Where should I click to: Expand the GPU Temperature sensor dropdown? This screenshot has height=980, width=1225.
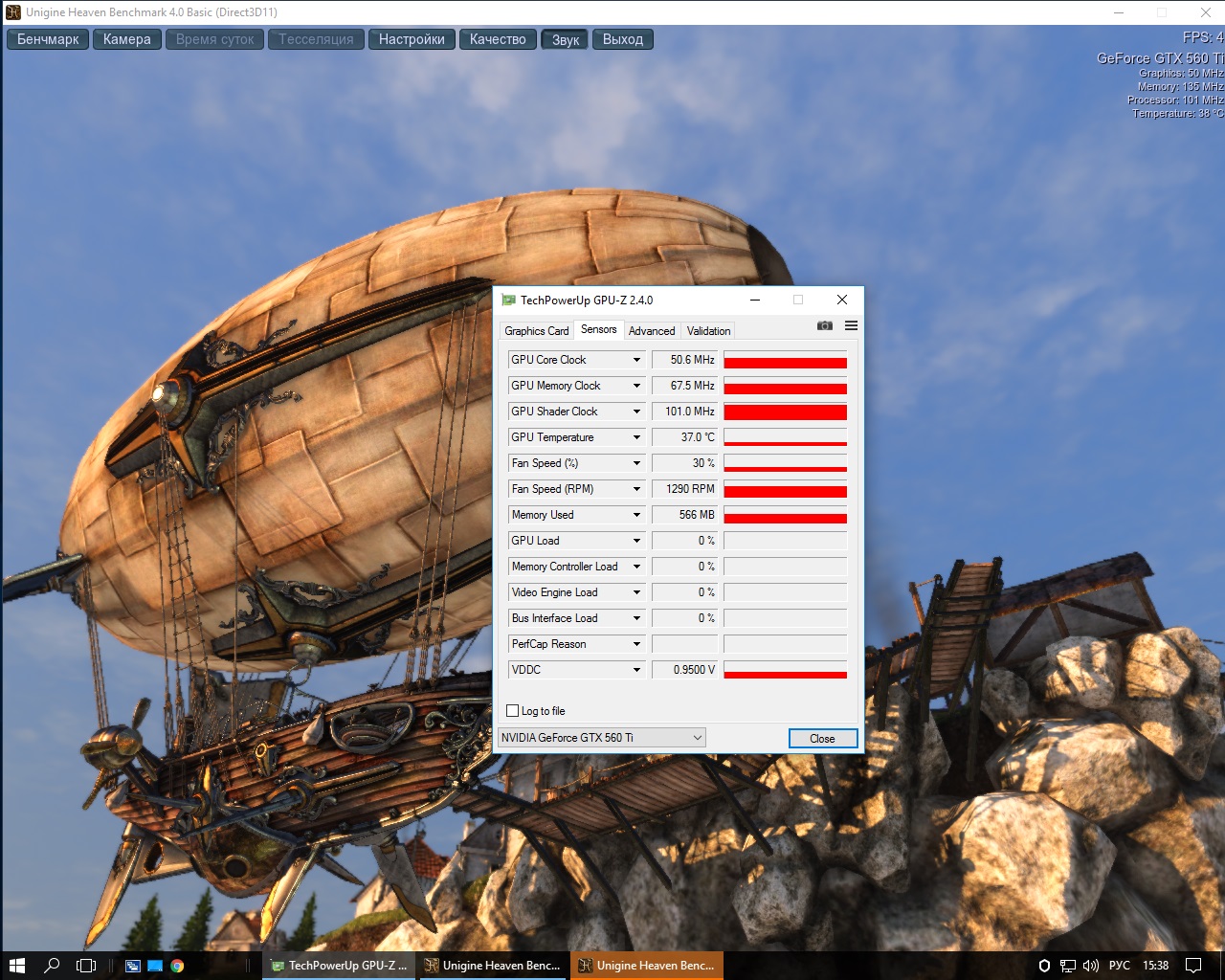pyautogui.click(x=636, y=437)
